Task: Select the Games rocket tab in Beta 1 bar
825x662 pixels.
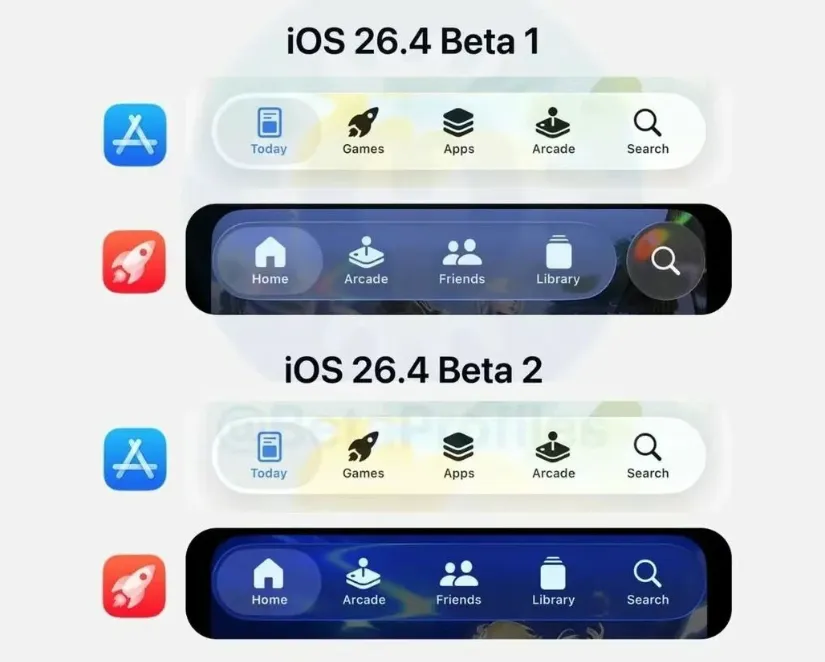Action: tap(363, 132)
